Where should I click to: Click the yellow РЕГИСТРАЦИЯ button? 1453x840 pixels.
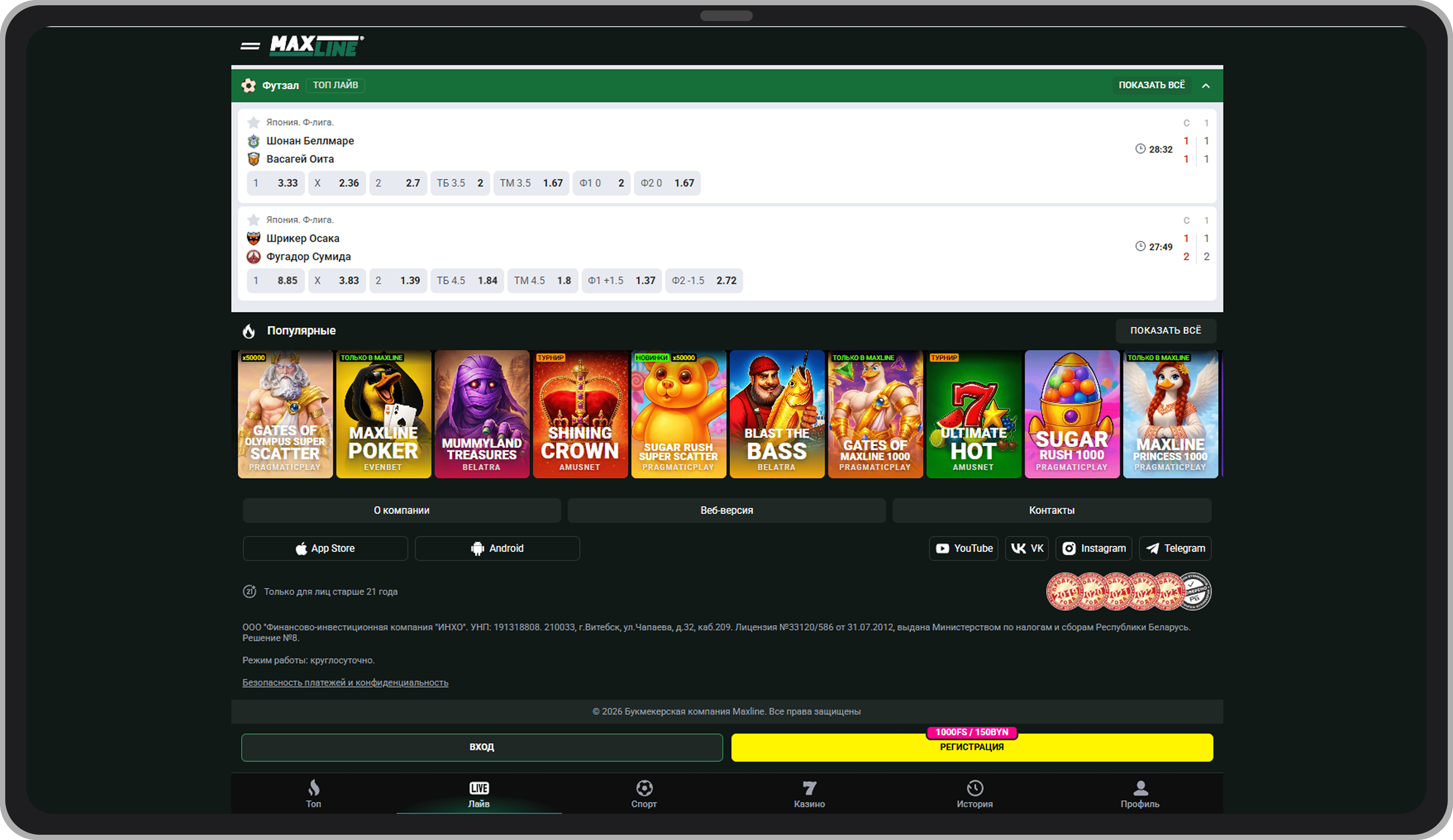click(x=972, y=748)
